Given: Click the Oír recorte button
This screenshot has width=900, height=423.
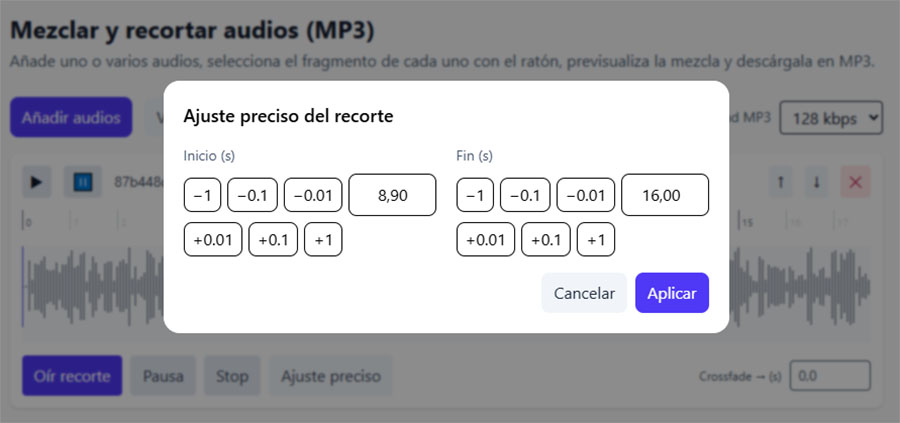Looking at the screenshot, I should click(x=72, y=376).
